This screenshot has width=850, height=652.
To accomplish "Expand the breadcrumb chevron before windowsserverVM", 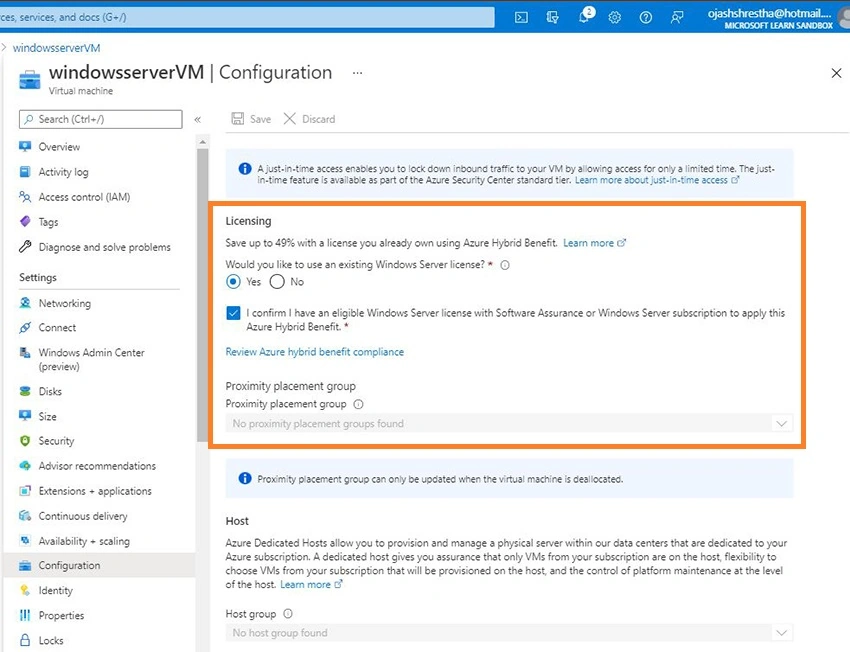I will point(4,48).
